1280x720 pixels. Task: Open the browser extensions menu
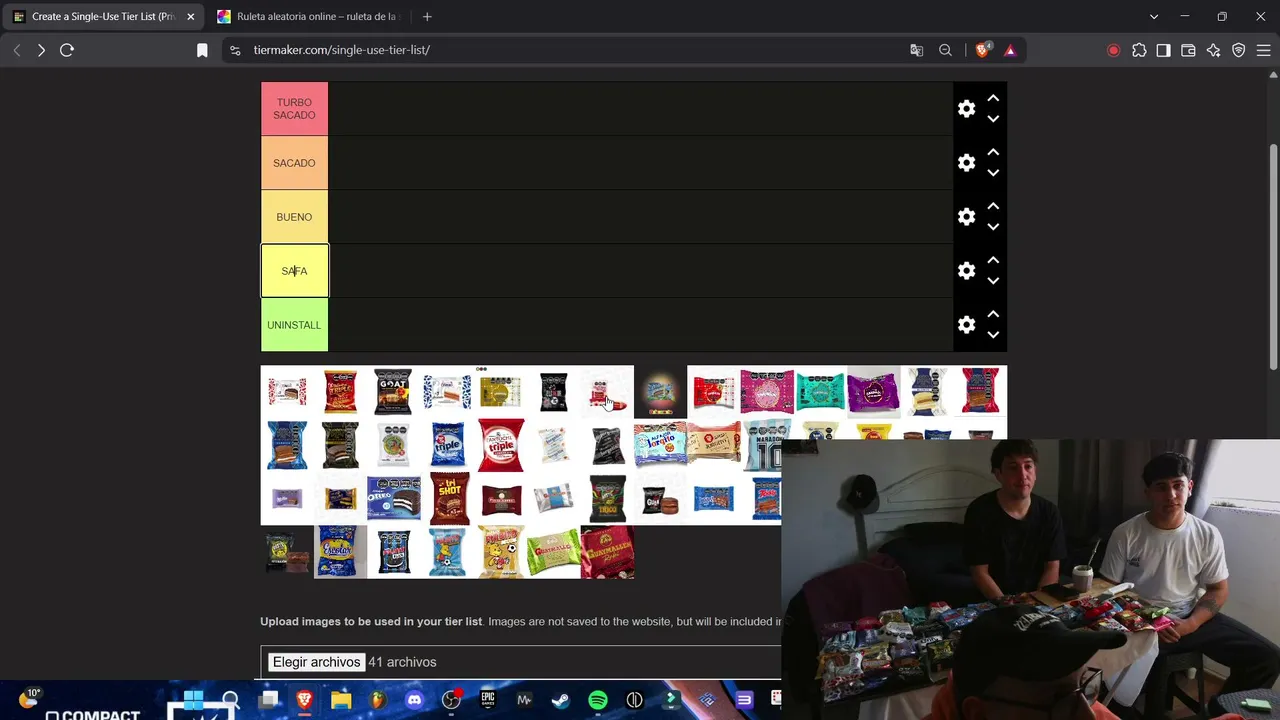[x=1139, y=50]
